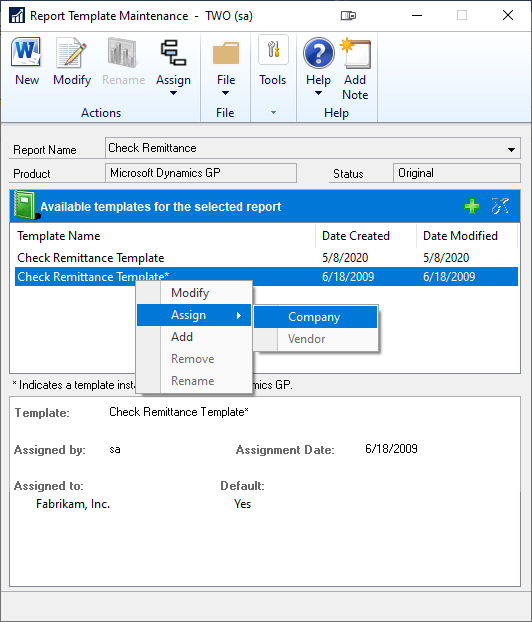Click the Add Note icon

[x=356, y=53]
